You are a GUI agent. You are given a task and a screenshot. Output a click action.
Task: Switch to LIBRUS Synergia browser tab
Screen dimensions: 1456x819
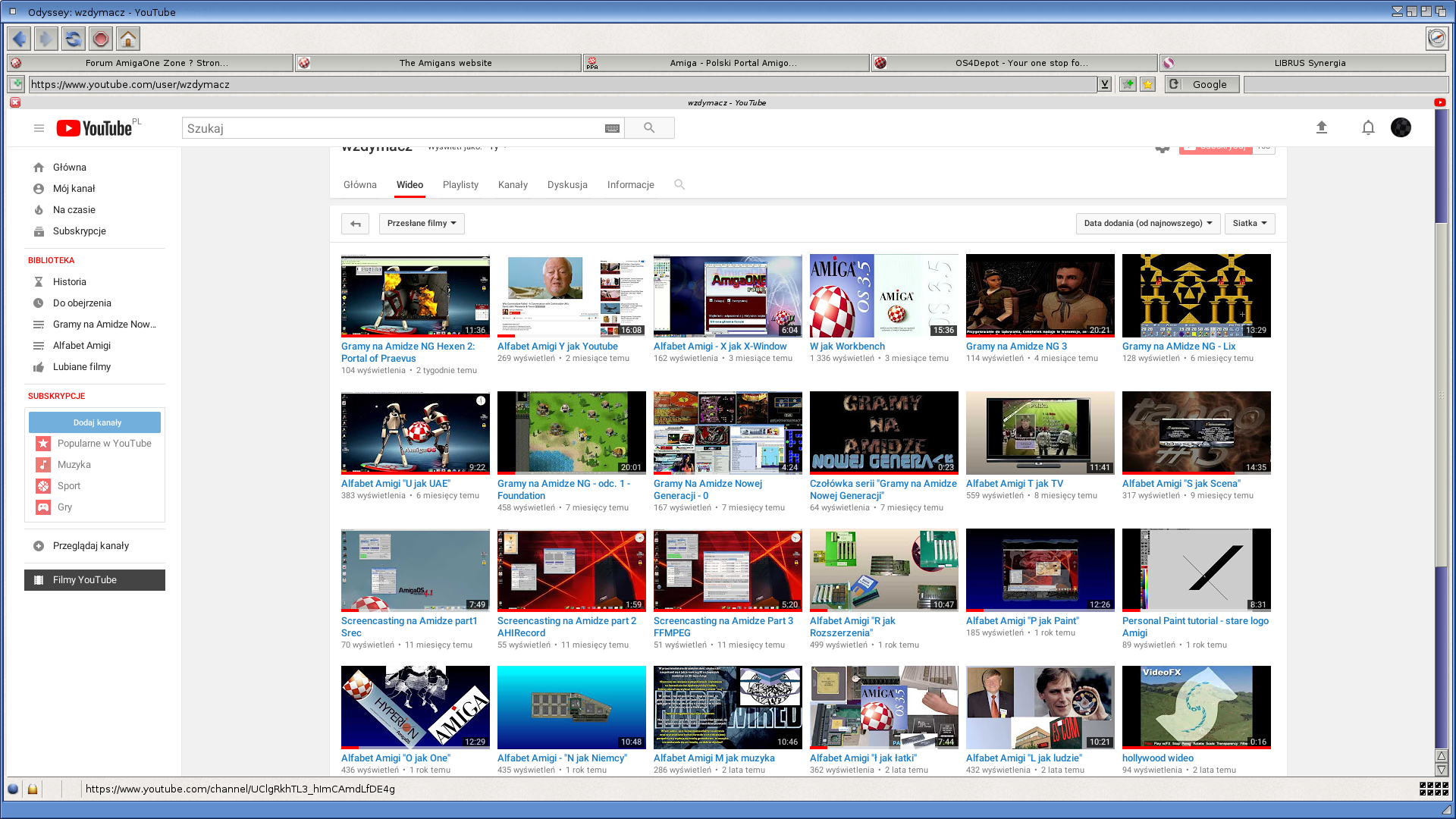1303,63
